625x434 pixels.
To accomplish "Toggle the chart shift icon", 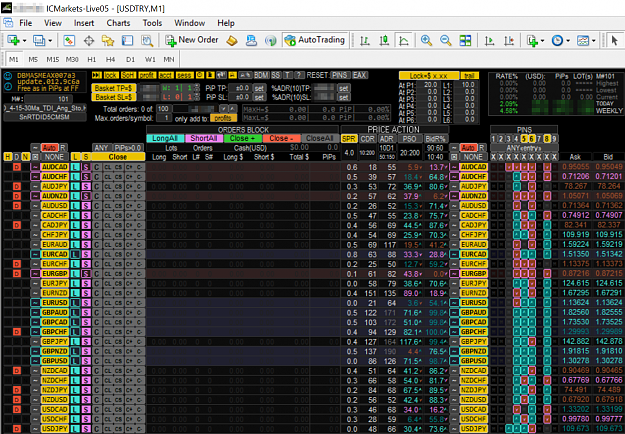I will point(509,40).
